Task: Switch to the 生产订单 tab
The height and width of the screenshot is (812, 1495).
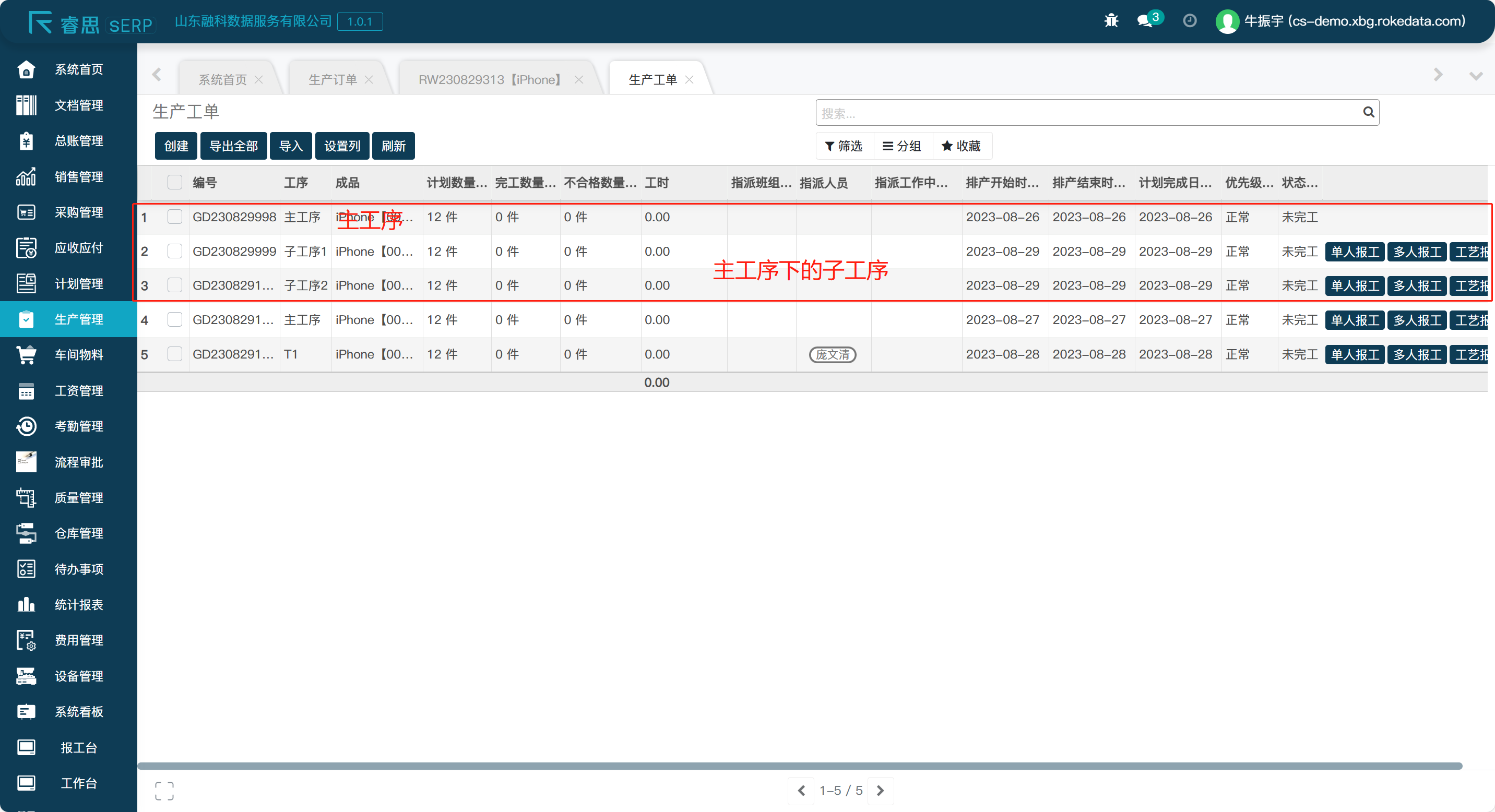Action: pyautogui.click(x=333, y=79)
